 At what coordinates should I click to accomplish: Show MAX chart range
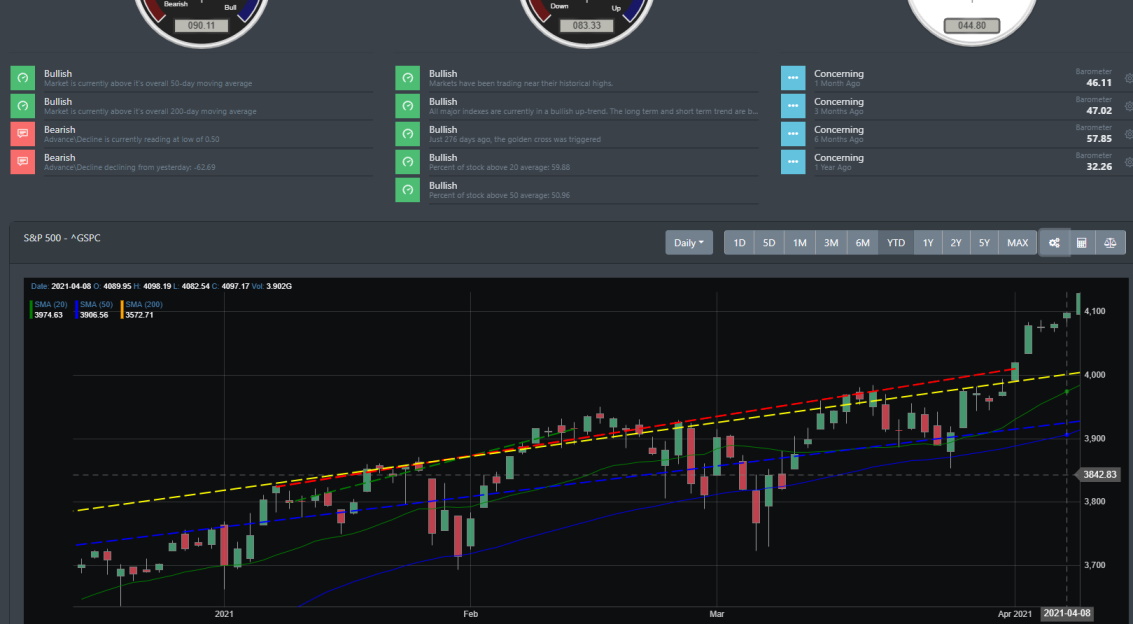(x=1017, y=243)
